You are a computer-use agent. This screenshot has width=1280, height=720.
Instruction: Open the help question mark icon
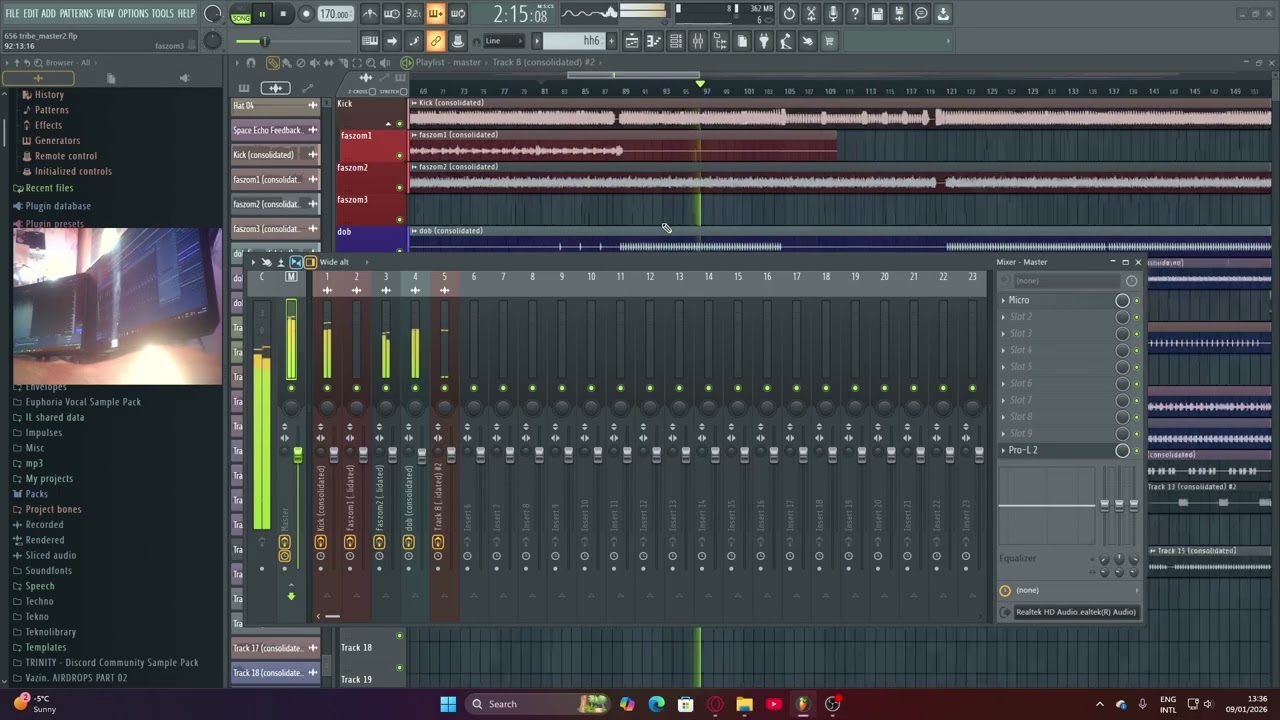coord(855,14)
